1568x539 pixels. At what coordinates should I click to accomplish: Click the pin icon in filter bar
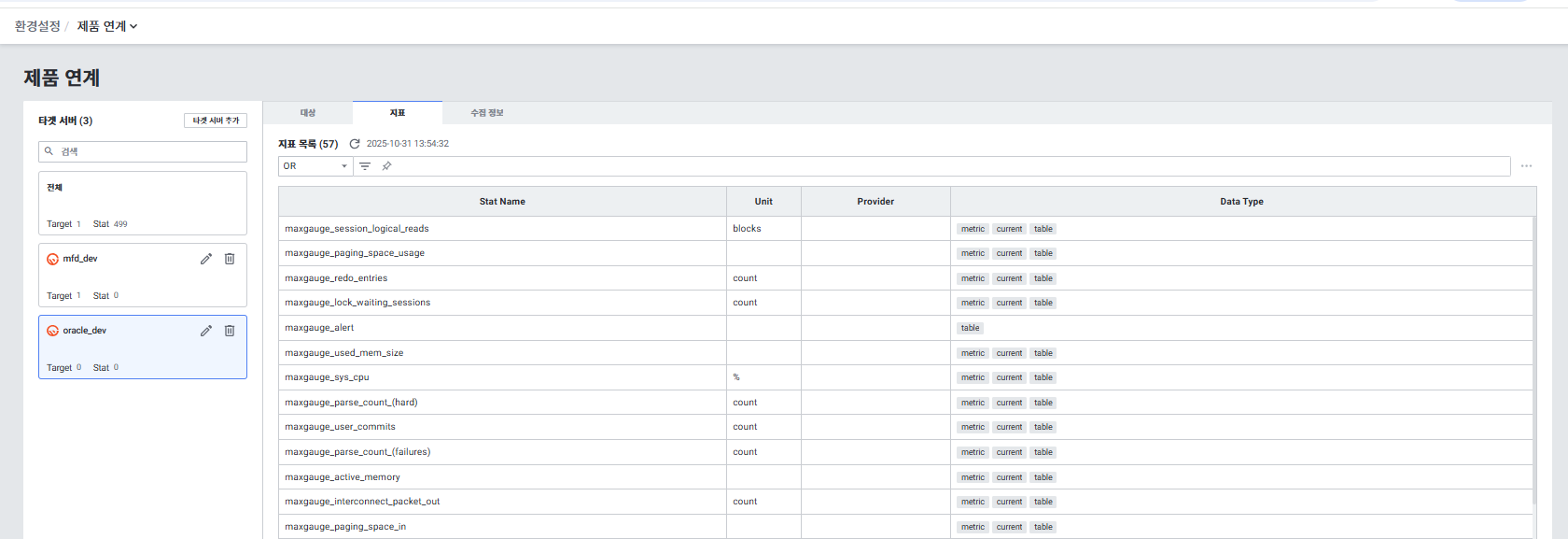(386, 166)
